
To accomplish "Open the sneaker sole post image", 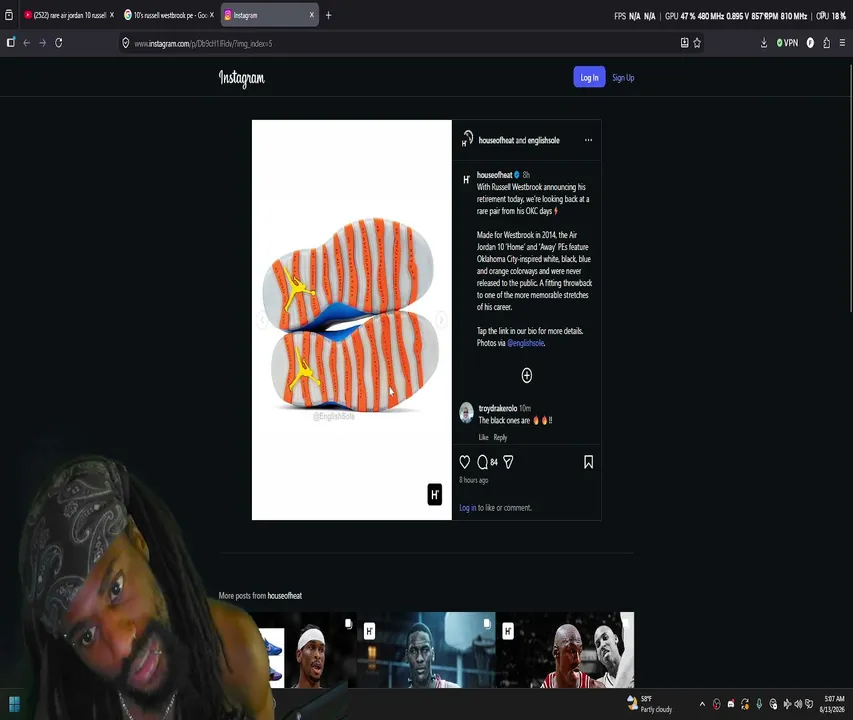I will [351, 320].
